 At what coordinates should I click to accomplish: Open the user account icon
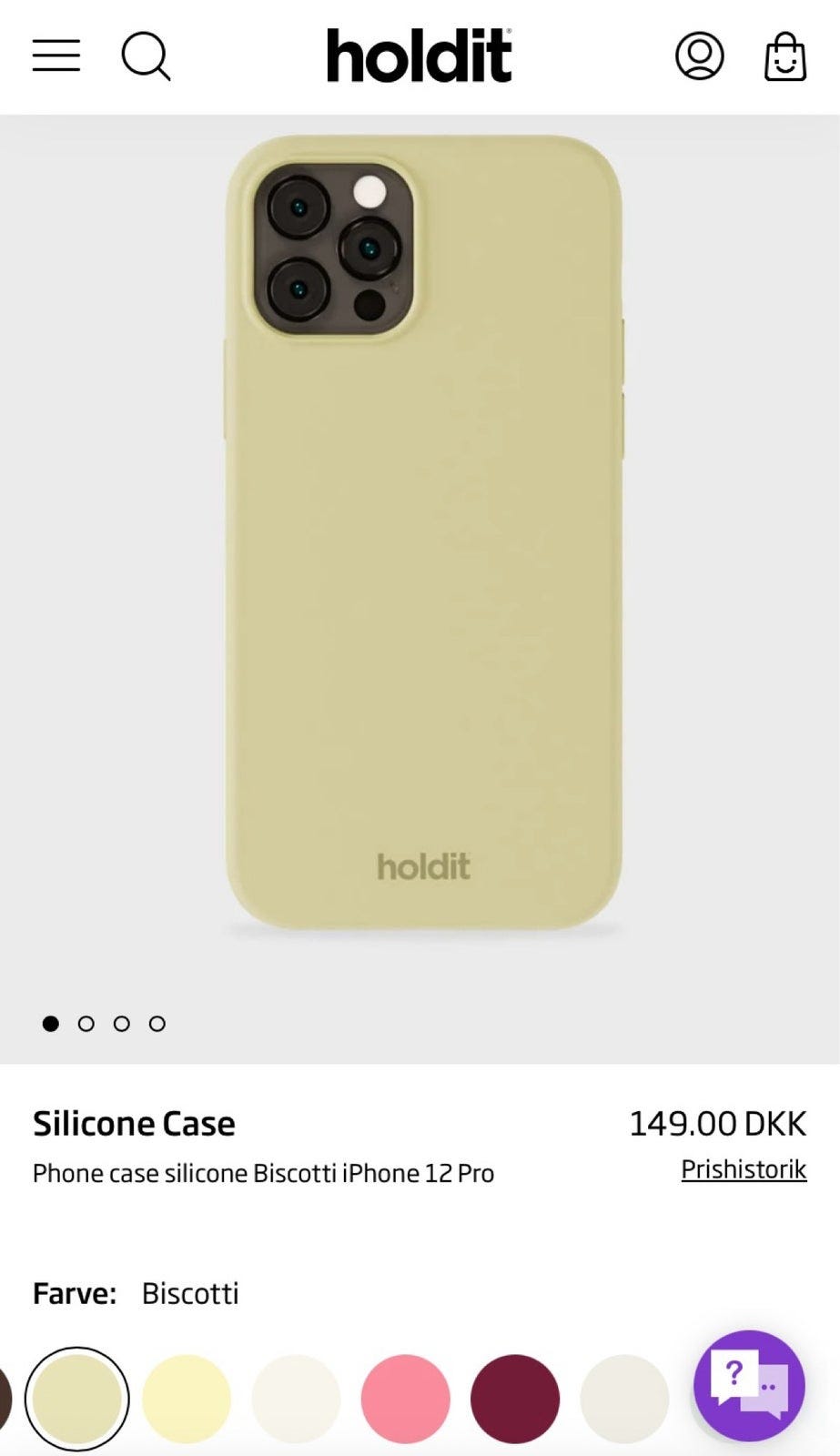[699, 56]
